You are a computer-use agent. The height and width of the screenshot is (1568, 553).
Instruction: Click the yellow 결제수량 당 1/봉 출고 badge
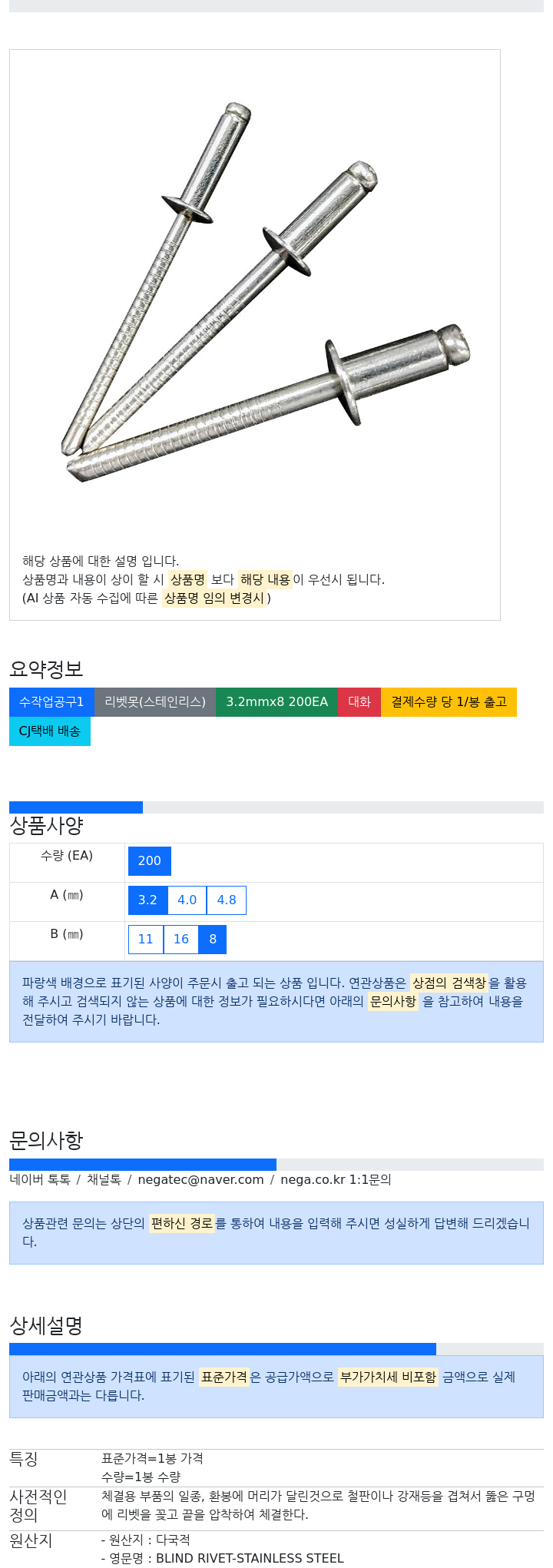click(x=449, y=702)
